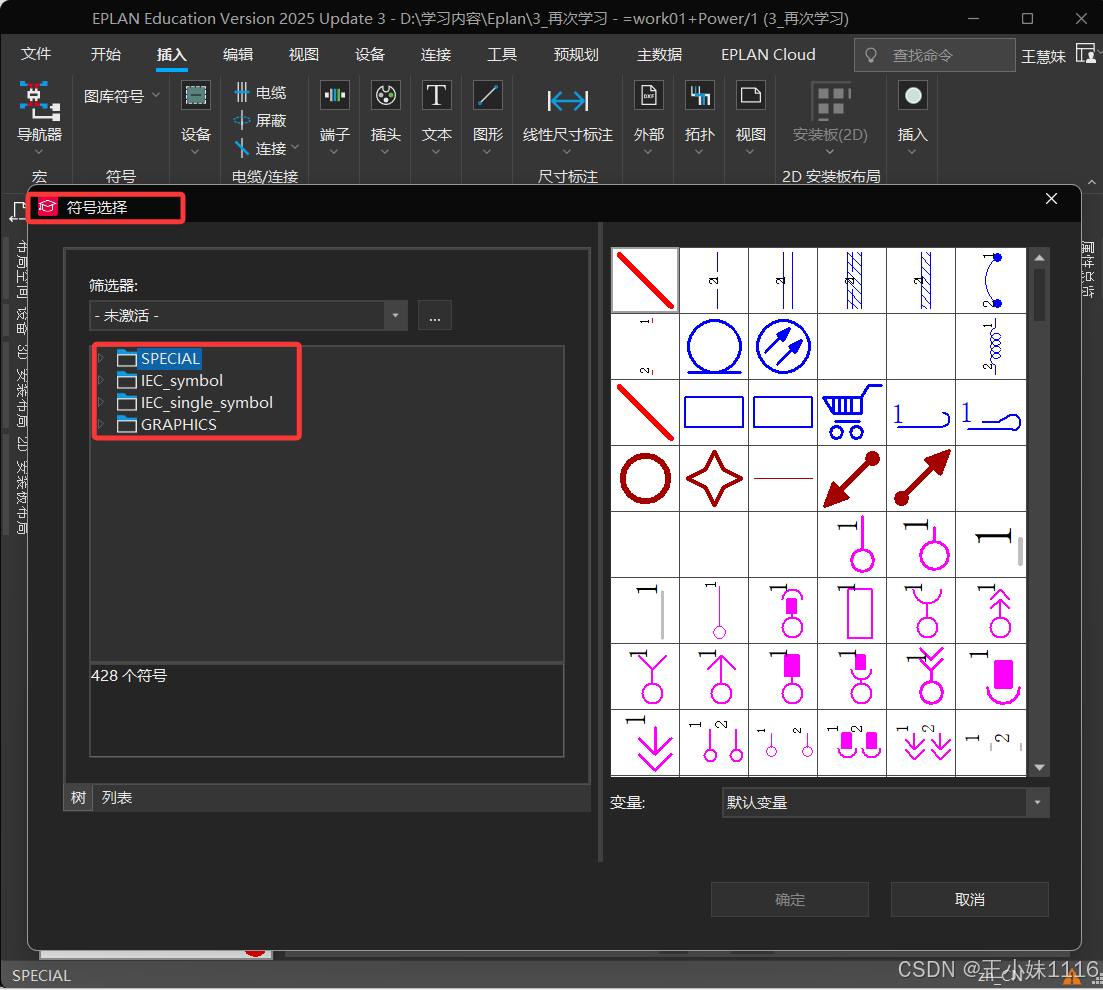Collapse the ribbon with the chevron

(x=1091, y=182)
